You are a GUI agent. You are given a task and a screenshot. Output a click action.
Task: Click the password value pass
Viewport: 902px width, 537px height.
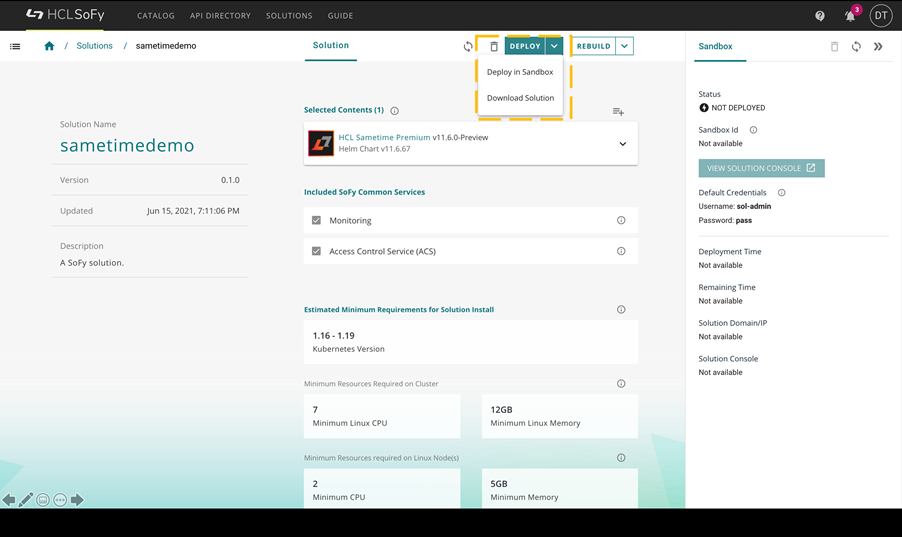point(744,220)
